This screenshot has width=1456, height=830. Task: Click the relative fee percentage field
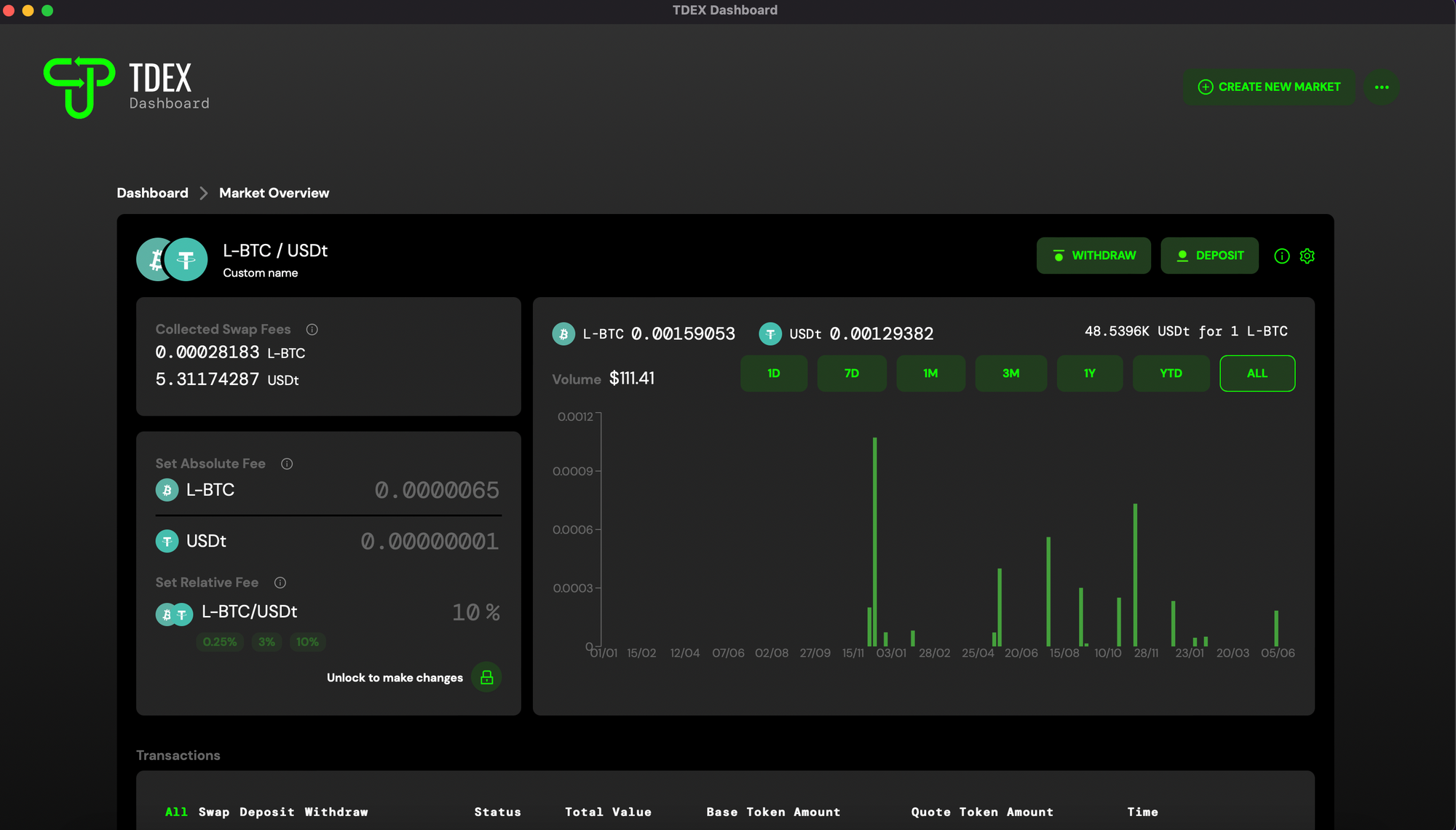476,612
